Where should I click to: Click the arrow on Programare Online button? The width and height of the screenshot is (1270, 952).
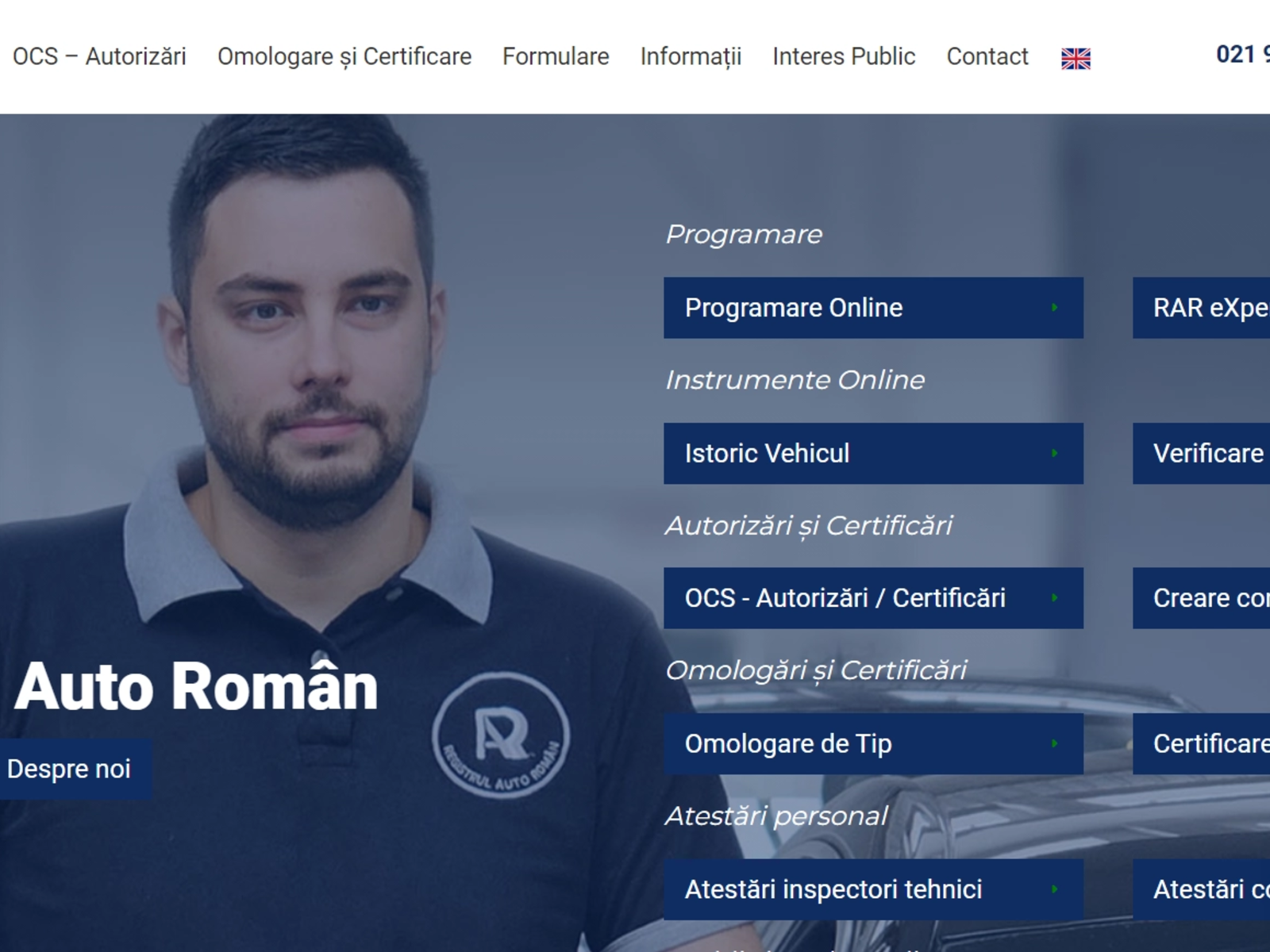point(1054,308)
